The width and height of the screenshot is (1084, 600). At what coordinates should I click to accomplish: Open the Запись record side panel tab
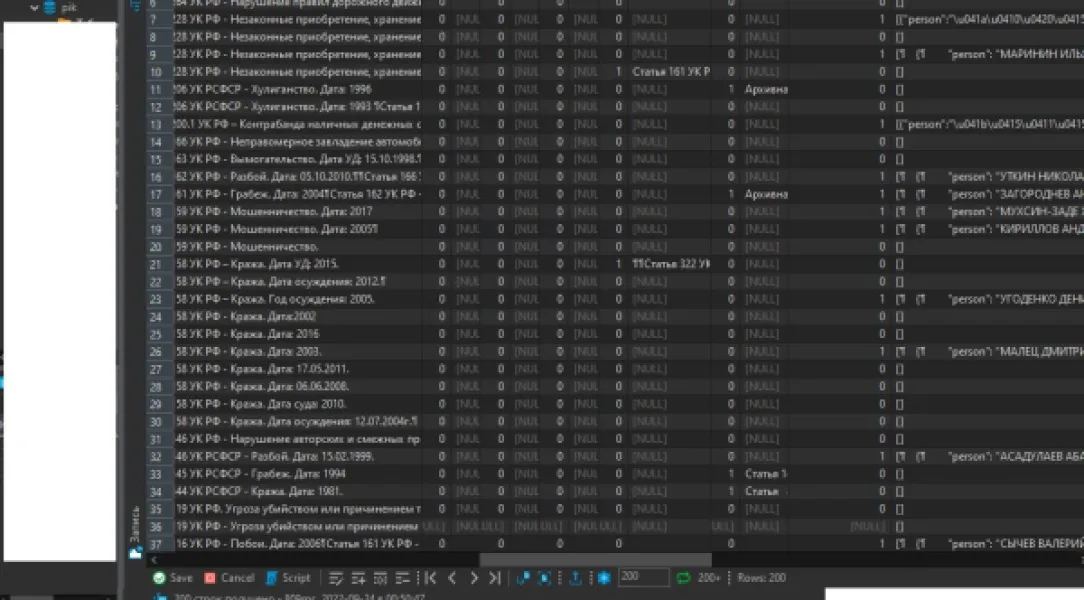(x=135, y=531)
